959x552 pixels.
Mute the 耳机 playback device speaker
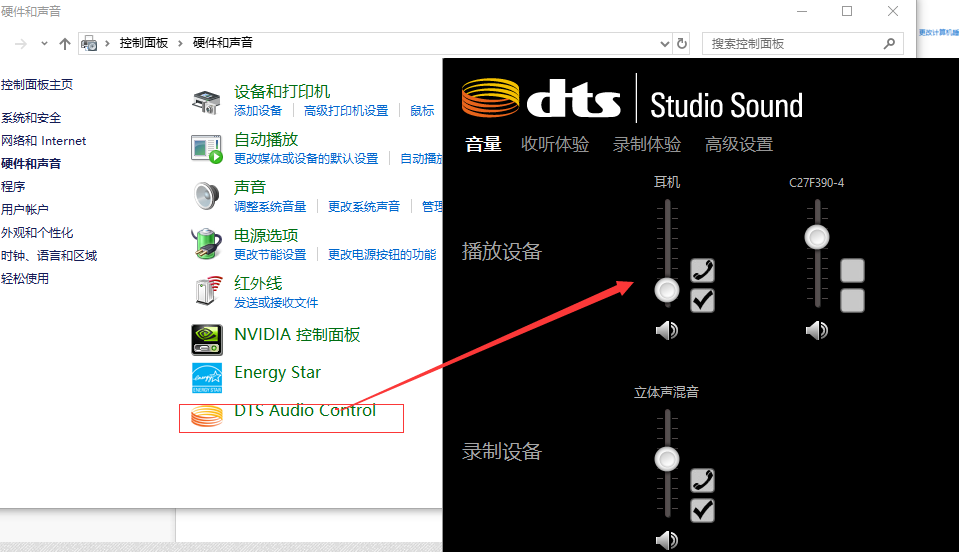click(667, 331)
